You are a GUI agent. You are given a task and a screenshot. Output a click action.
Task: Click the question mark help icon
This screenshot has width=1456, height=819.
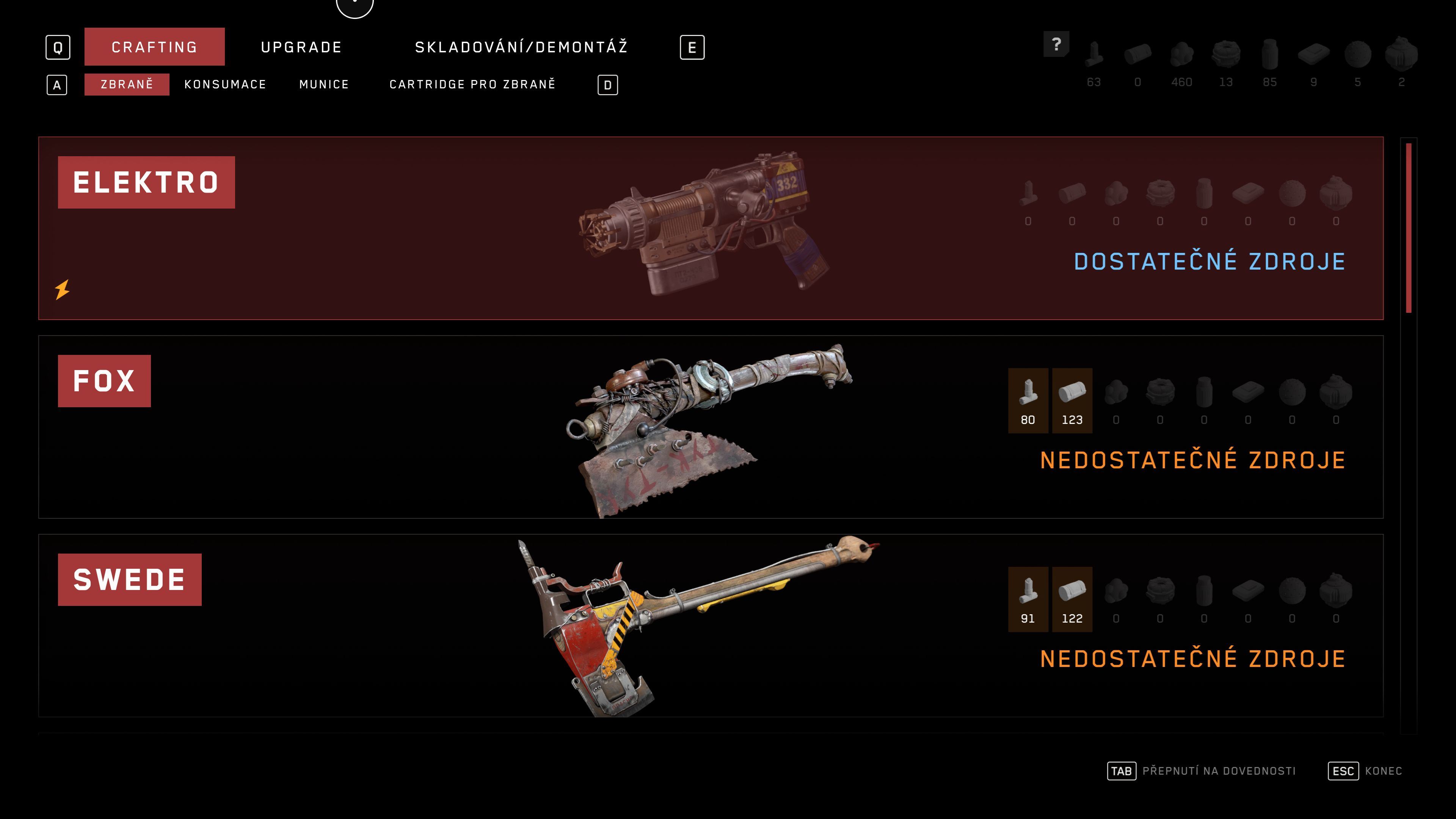1056,44
